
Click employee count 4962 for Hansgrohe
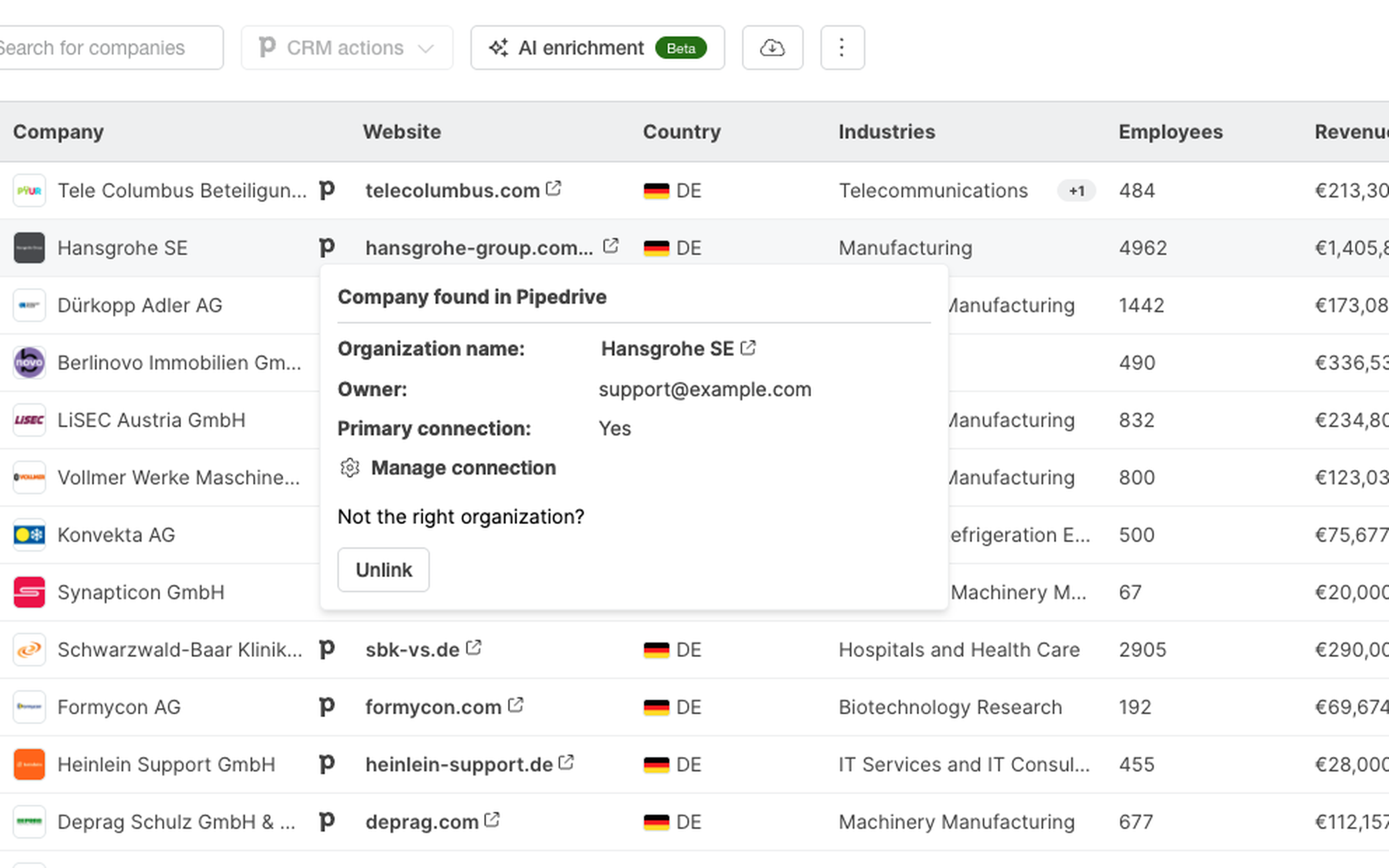(1143, 247)
